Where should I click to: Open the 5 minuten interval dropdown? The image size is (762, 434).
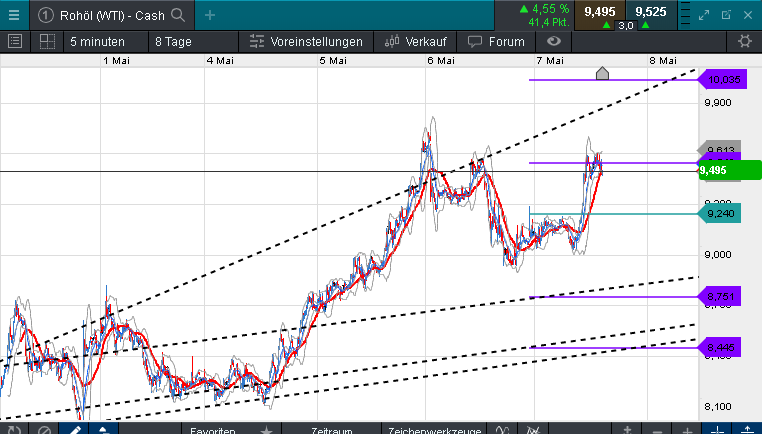click(105, 42)
